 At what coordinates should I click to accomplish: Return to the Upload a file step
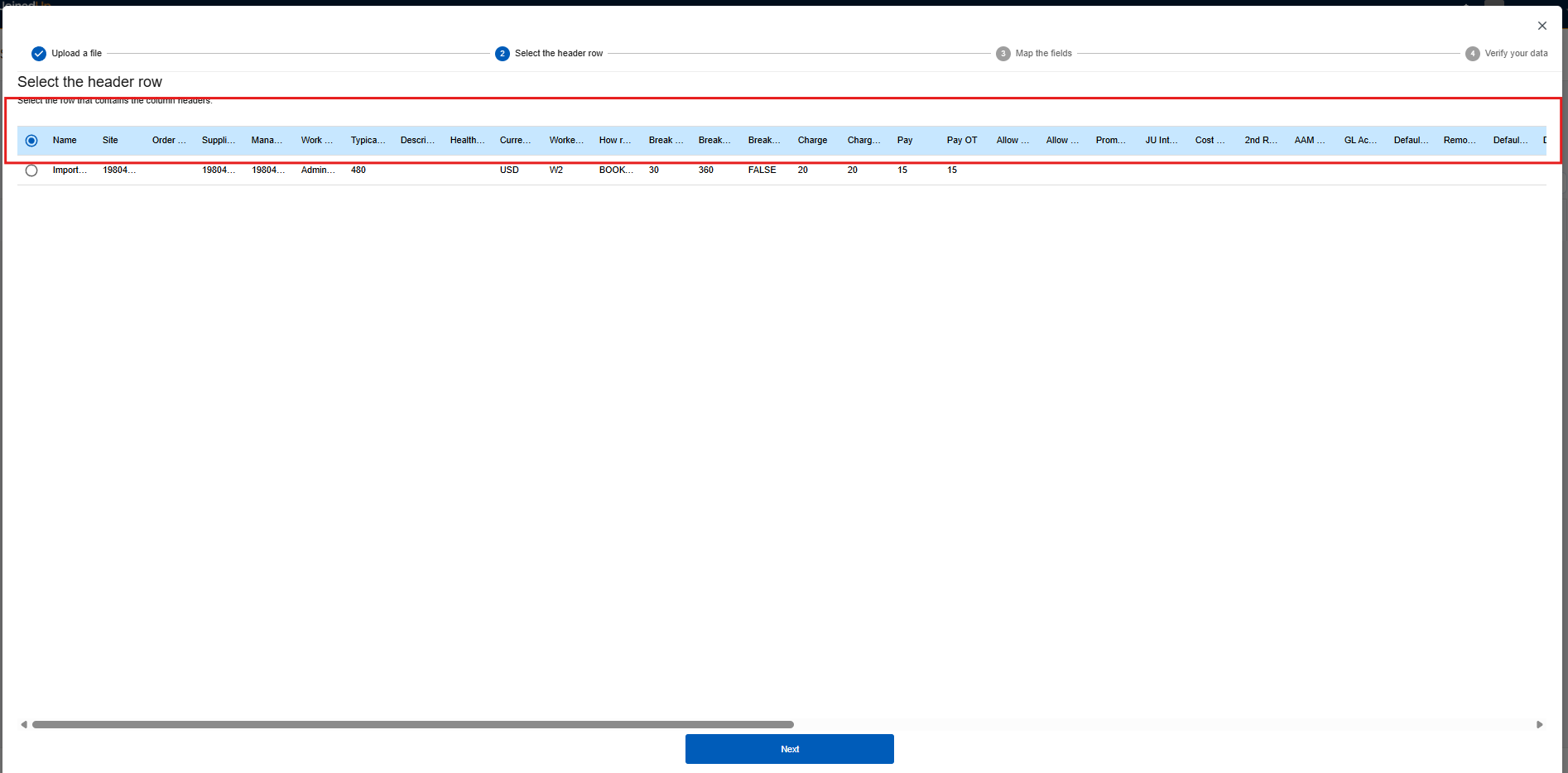(76, 54)
